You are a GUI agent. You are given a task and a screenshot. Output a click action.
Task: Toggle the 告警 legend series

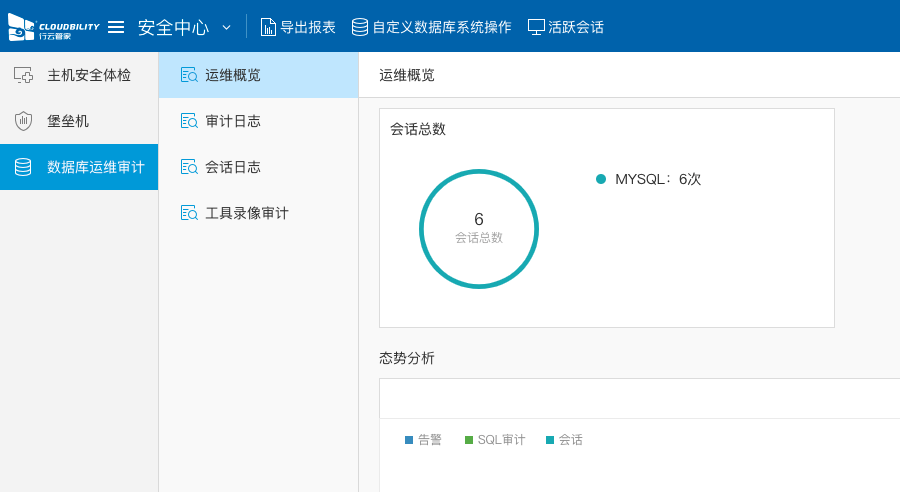(x=423, y=440)
